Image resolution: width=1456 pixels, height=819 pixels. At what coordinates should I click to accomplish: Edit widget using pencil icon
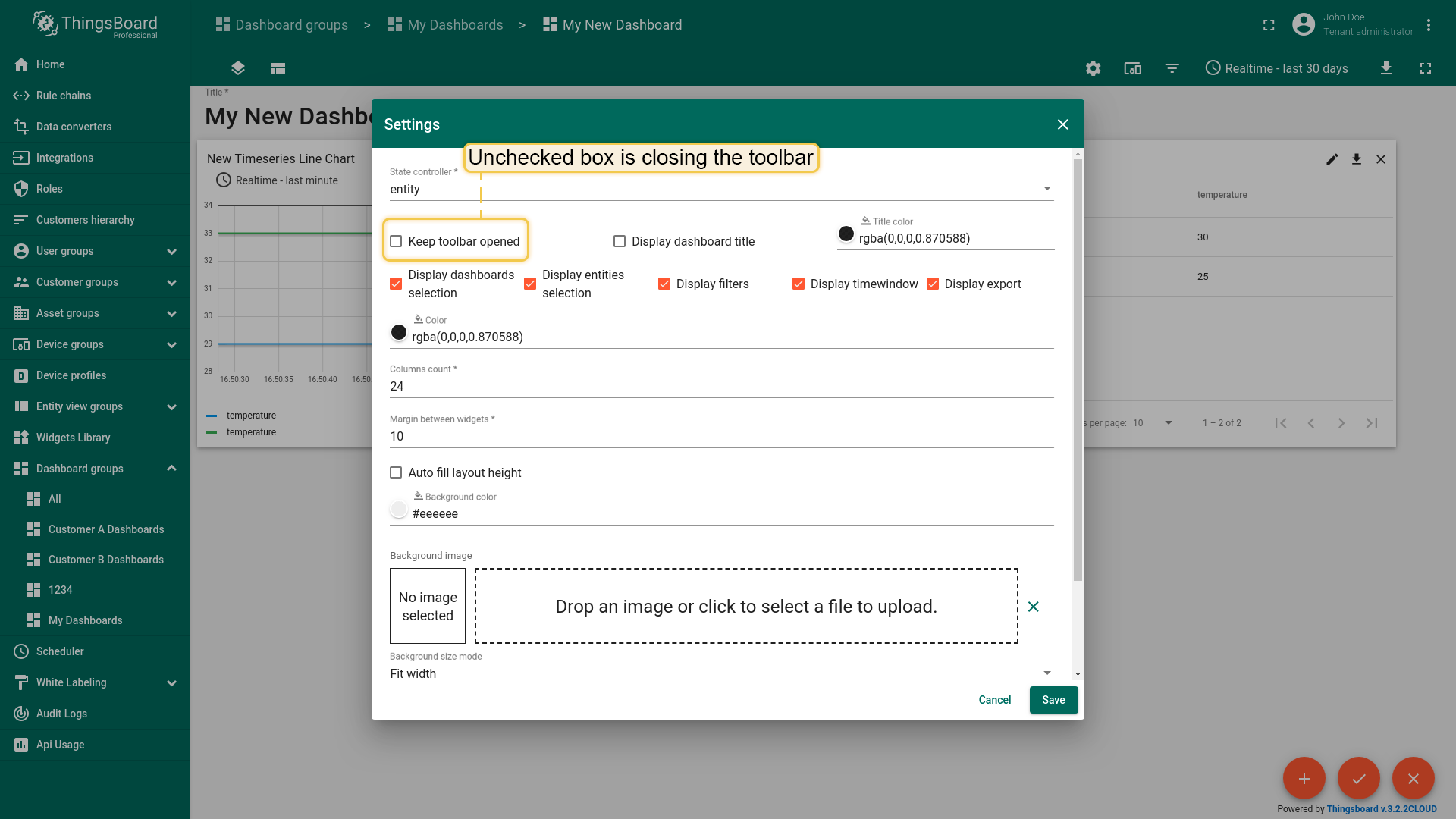1332,159
